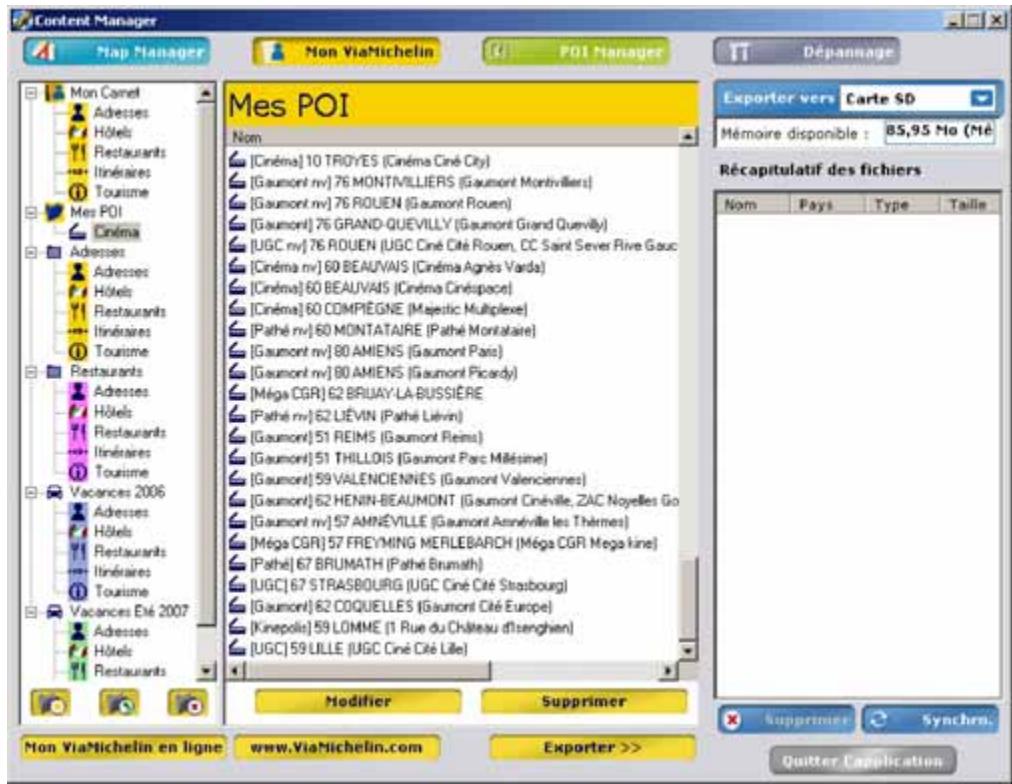Image resolution: width=1012 pixels, height=784 pixels.
Task: Click green Adresses icon under Vacances Eté 2007
Action: [x=78, y=632]
